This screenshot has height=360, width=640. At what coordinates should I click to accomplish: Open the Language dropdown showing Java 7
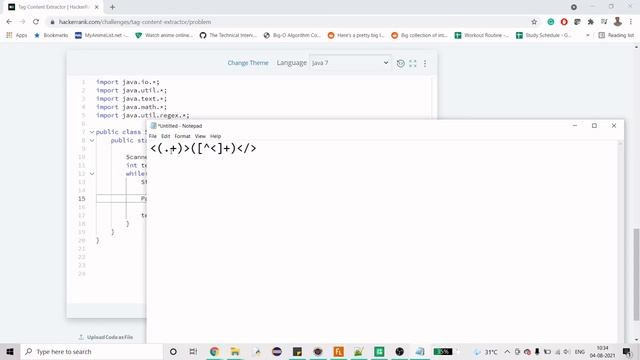350,63
